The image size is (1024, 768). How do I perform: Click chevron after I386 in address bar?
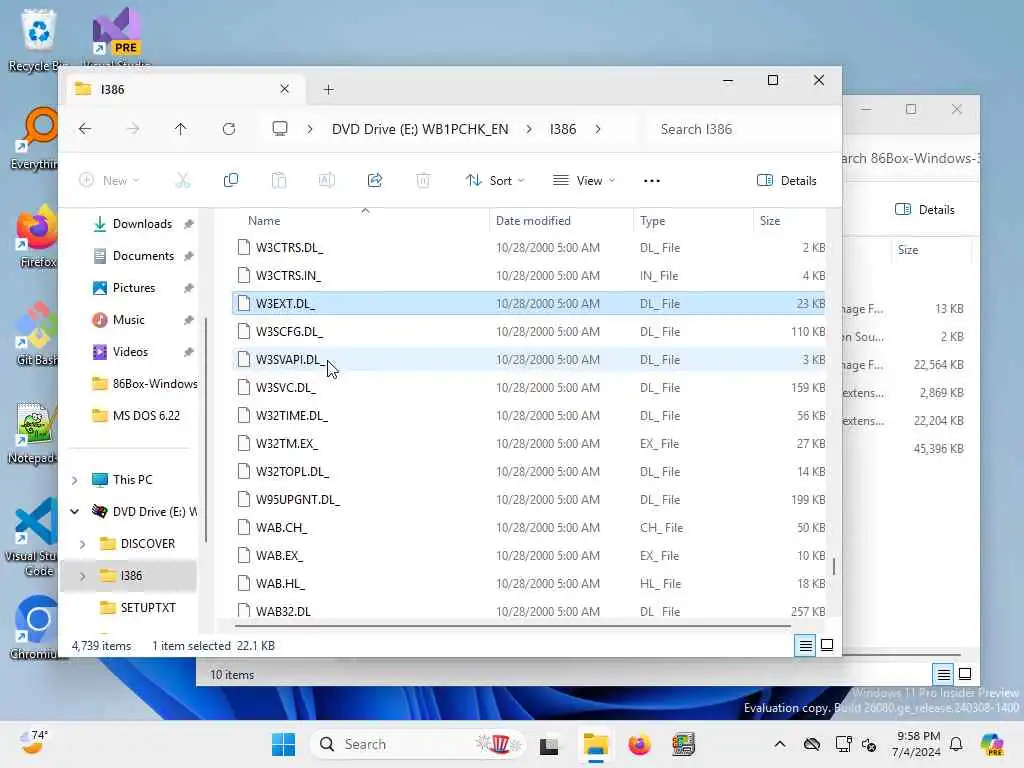[x=598, y=129]
